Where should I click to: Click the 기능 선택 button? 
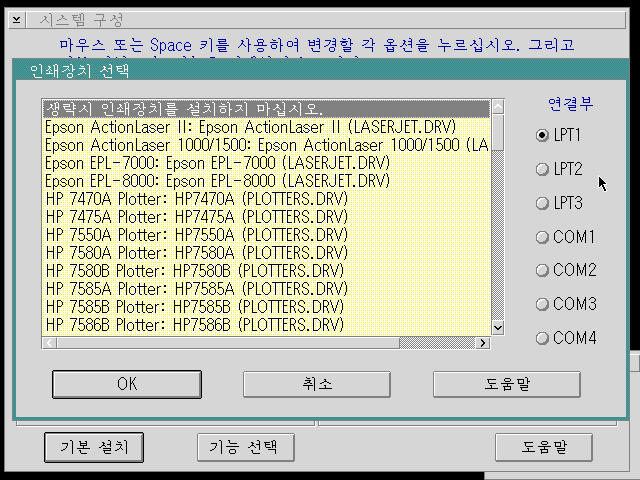(246, 447)
